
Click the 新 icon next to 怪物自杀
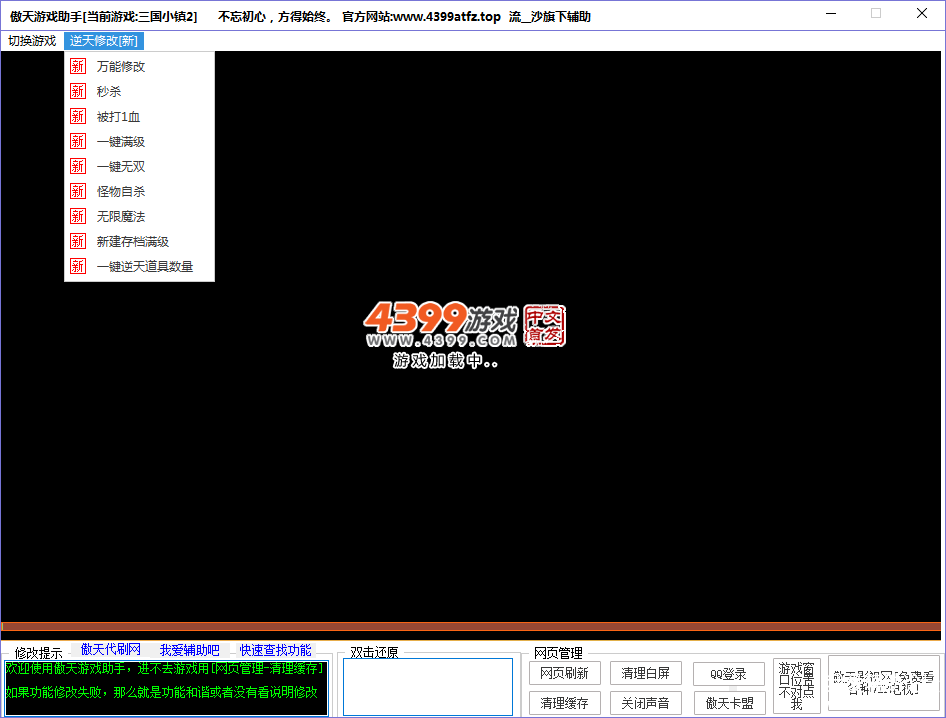tap(78, 191)
